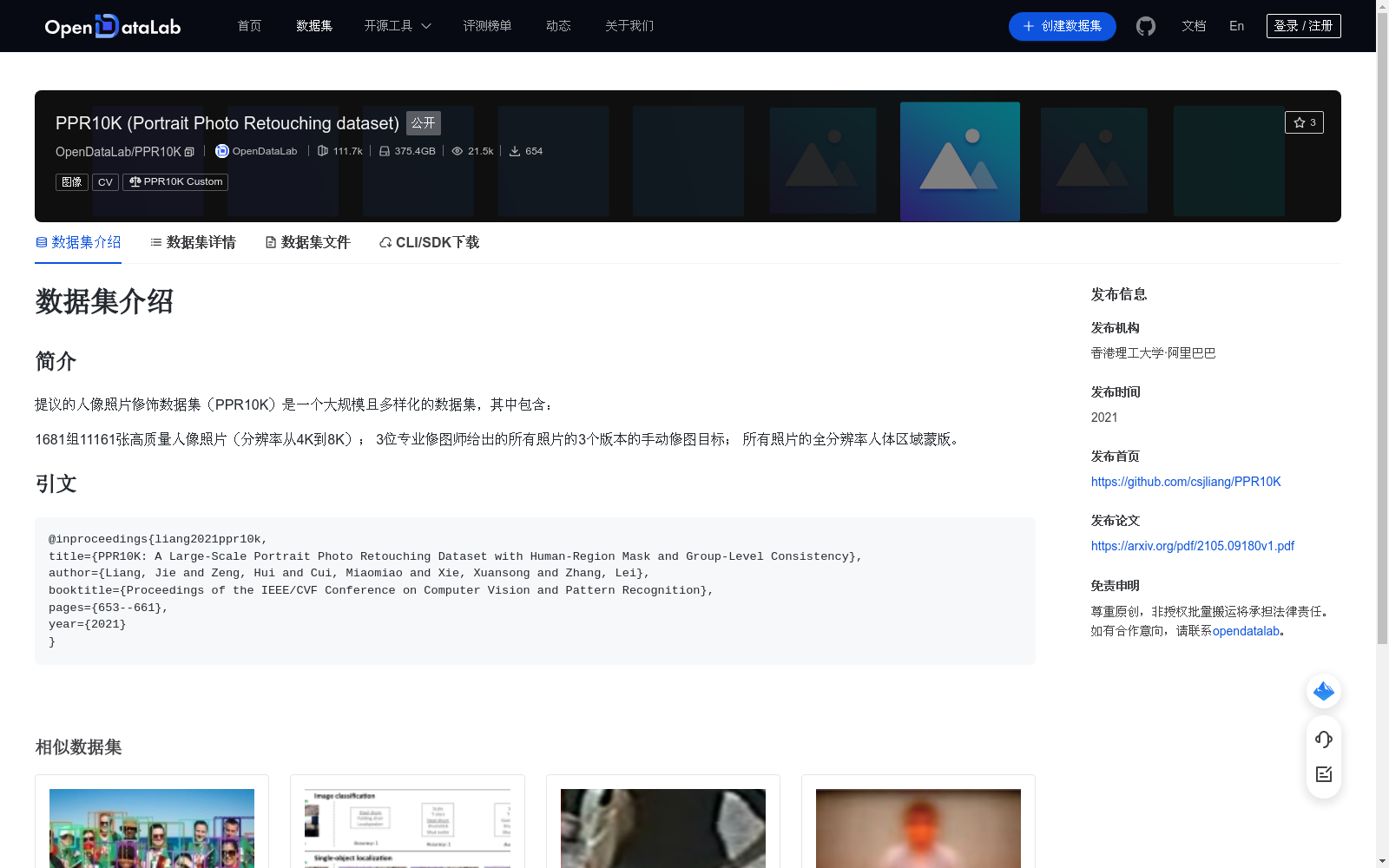Click the star favorite button showing 3
The width and height of the screenshot is (1389, 868).
pos(1304,122)
